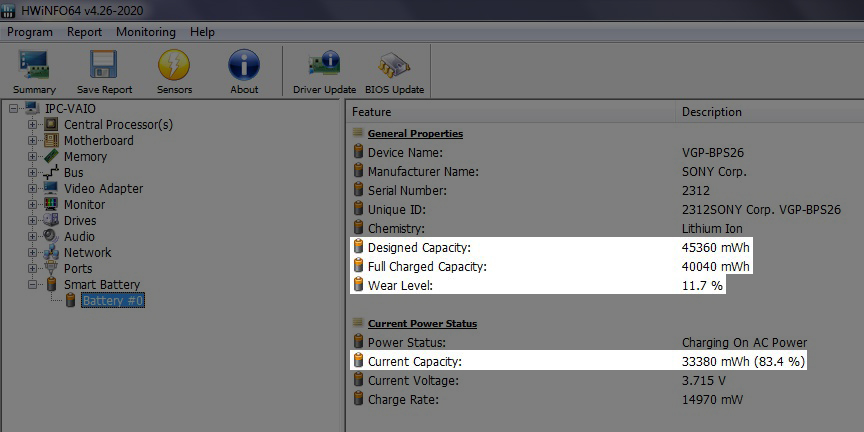The height and width of the screenshot is (432, 864).
Task: Click the 45360 mWh value
Action: [715, 247]
